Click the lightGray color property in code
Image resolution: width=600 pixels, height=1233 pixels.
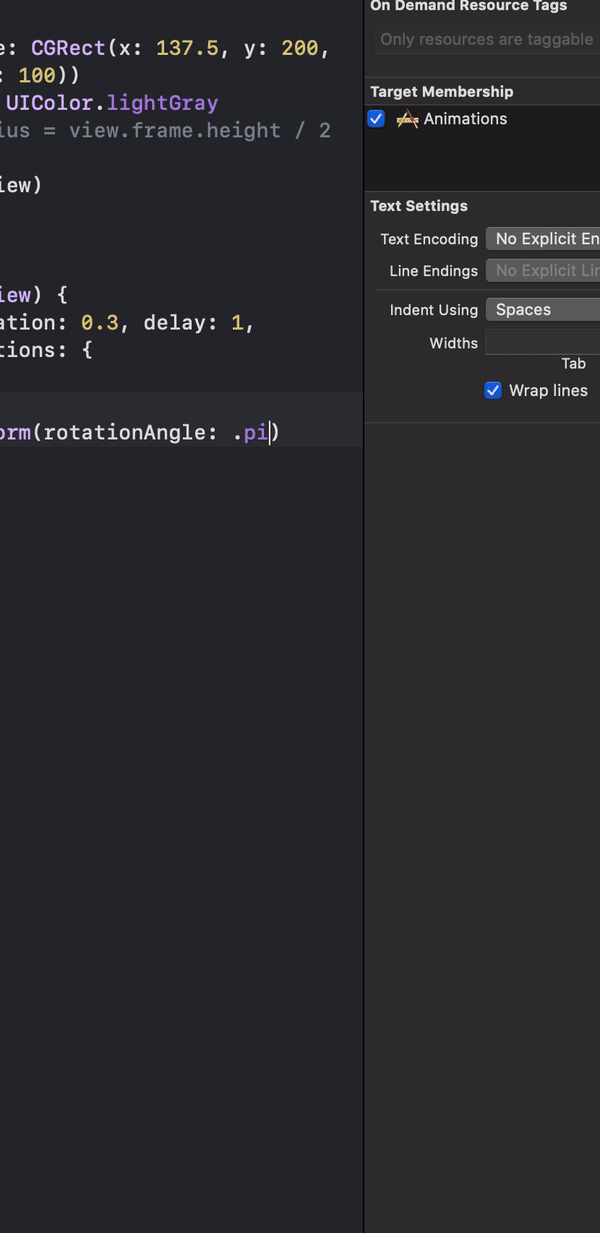pyautogui.click(x=163, y=103)
